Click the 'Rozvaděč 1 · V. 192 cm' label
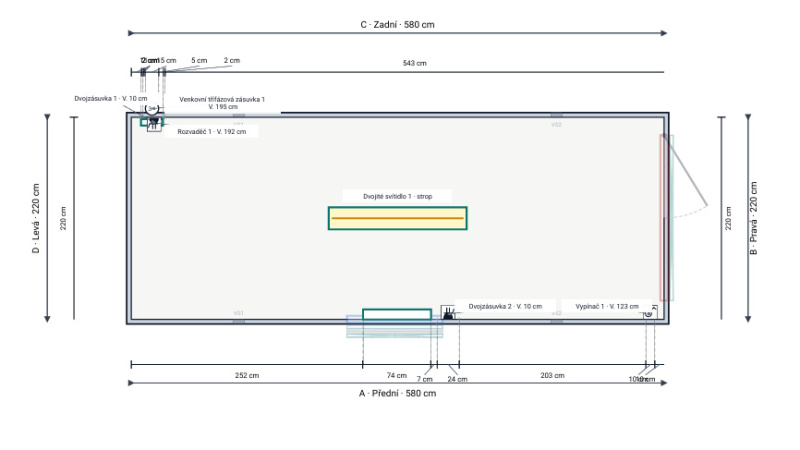The width and height of the screenshot is (800, 450). [x=212, y=132]
